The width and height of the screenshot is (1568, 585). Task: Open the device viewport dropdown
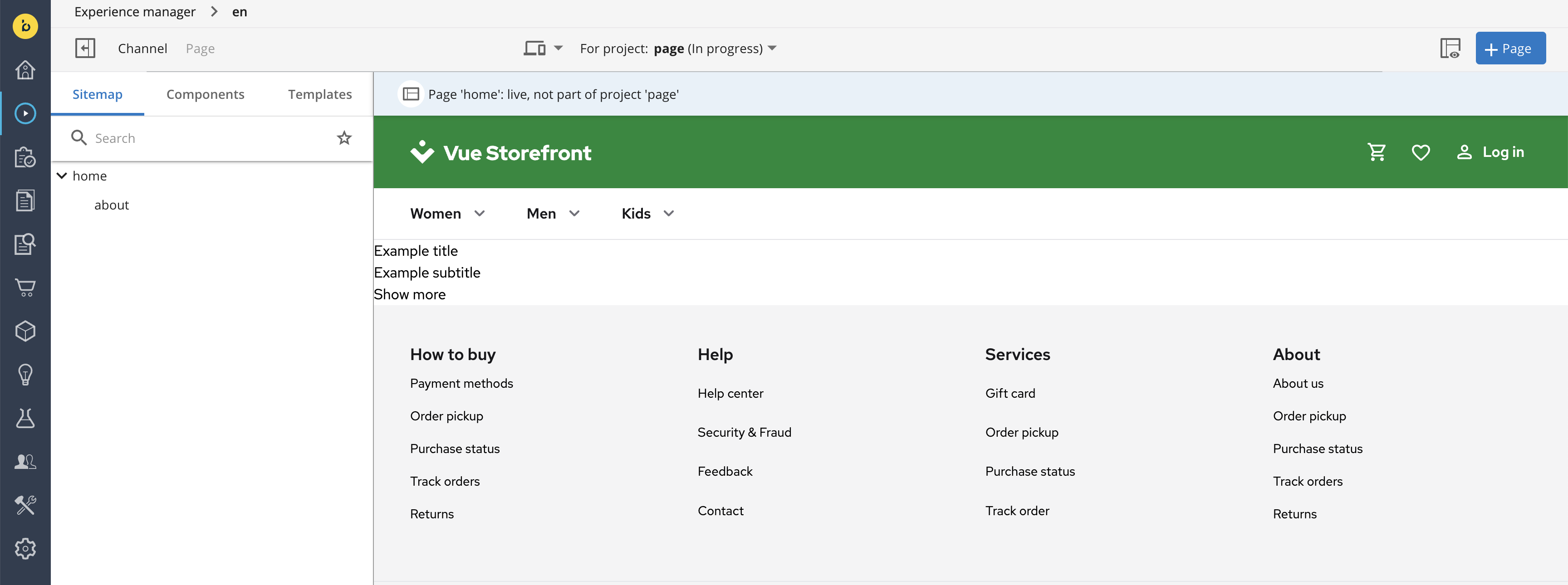click(x=543, y=48)
